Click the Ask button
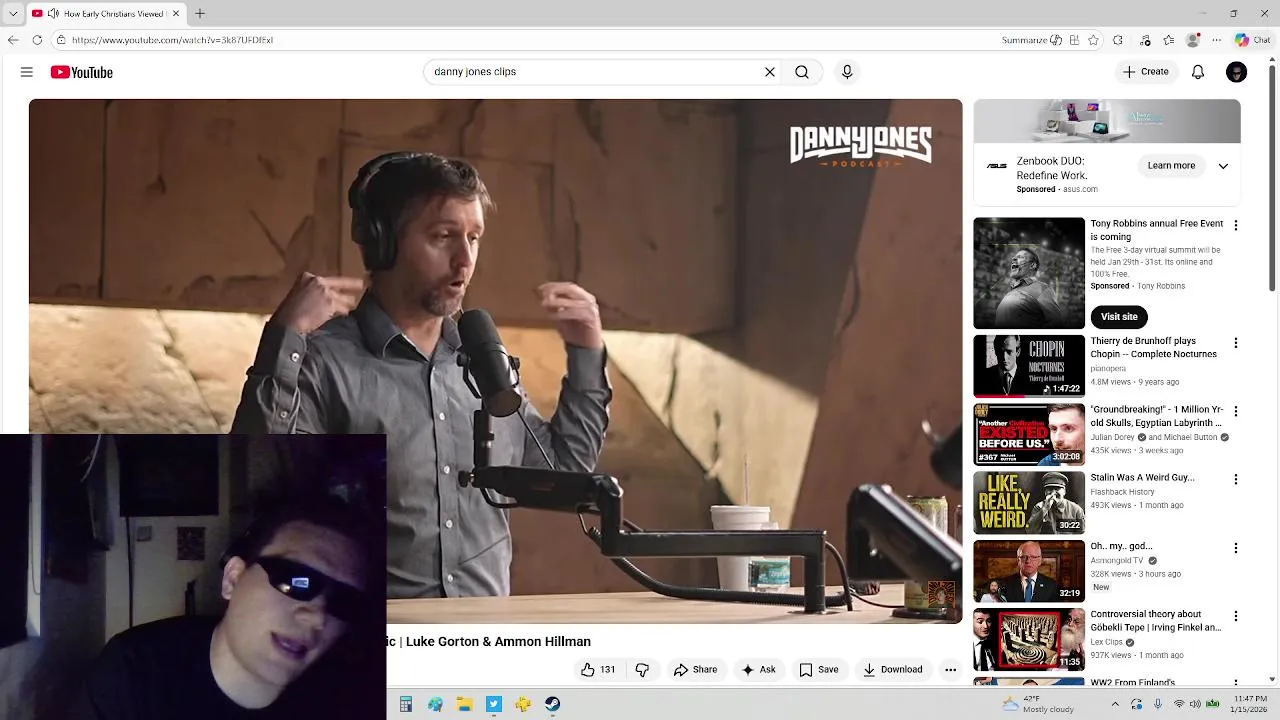 tap(758, 670)
